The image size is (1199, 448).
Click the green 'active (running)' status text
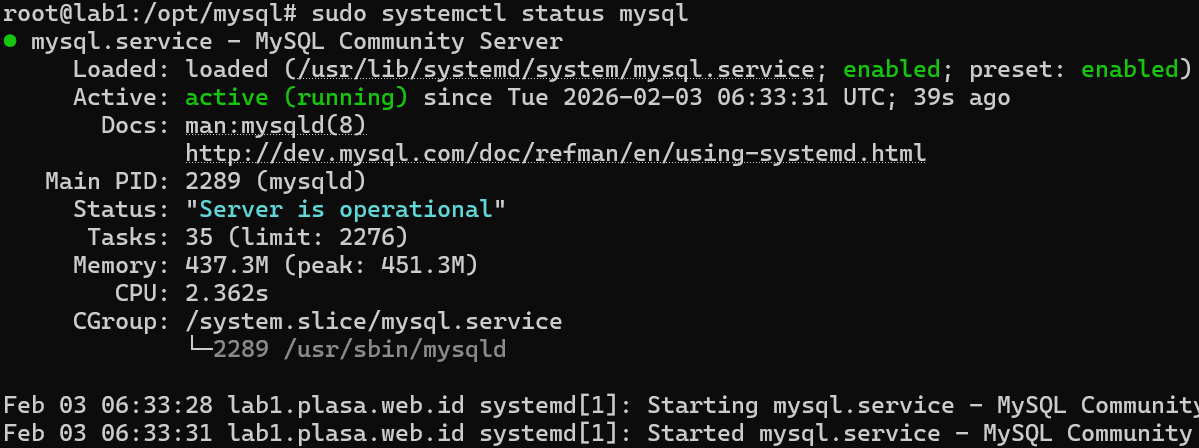tap(297, 98)
